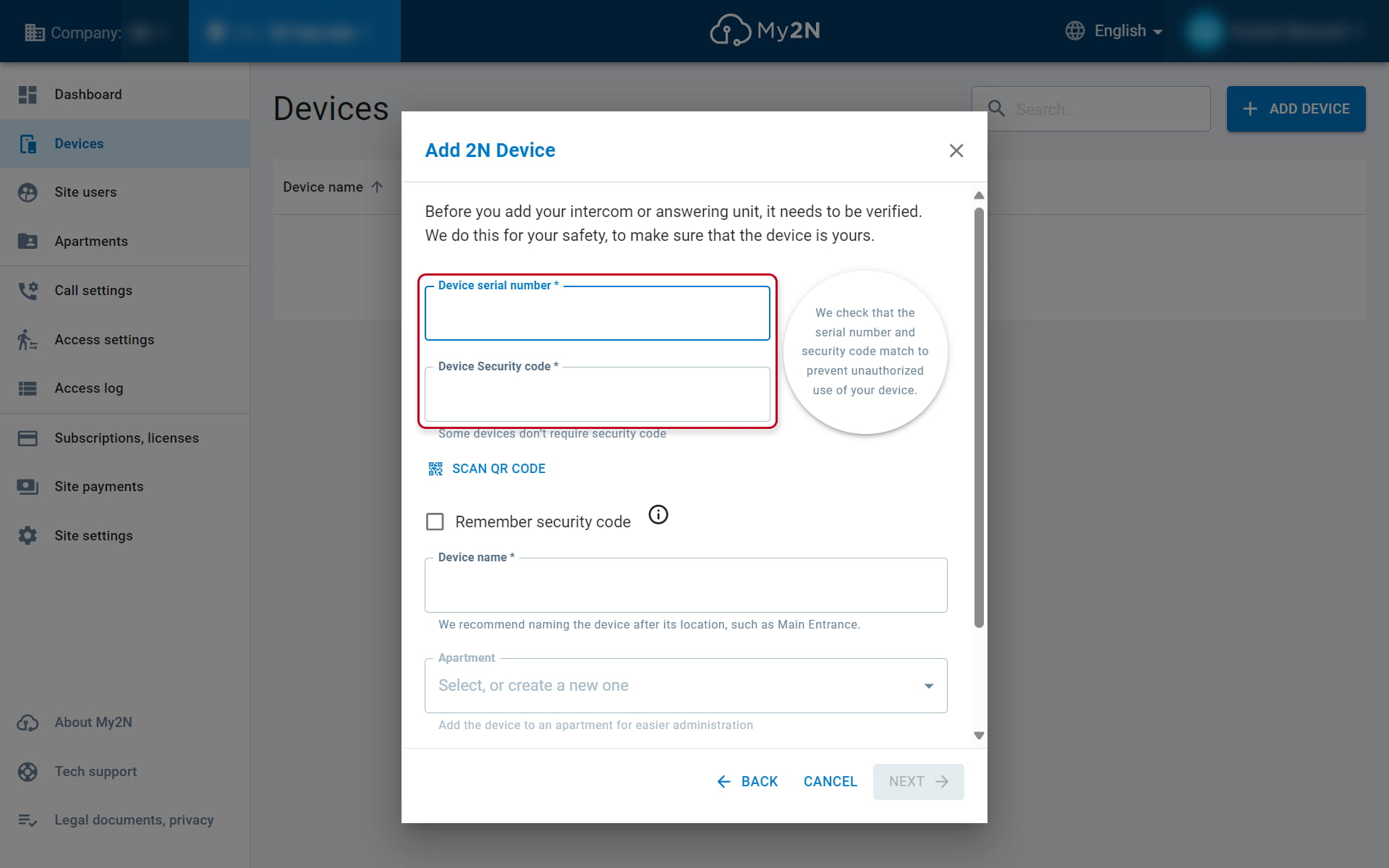The height and width of the screenshot is (868, 1389).
Task: Open About My2N link
Action: click(x=125, y=723)
